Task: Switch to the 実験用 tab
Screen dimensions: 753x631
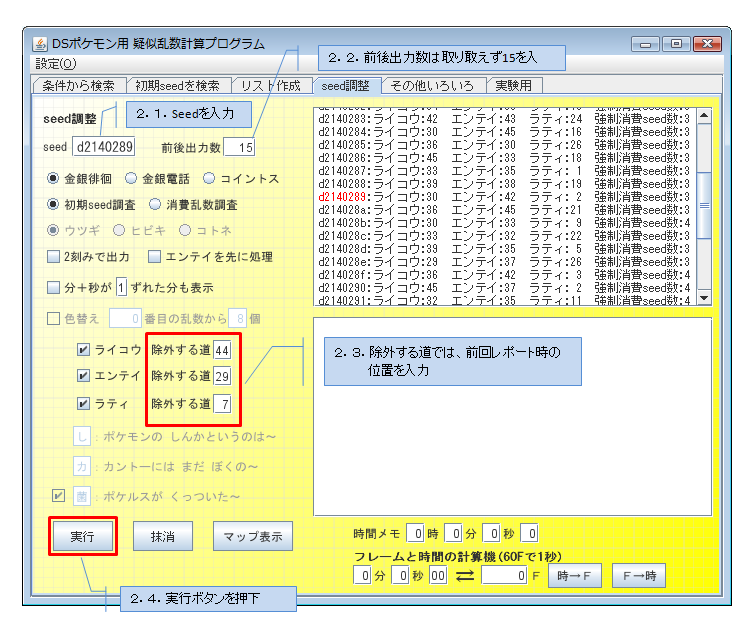Action: (514, 86)
